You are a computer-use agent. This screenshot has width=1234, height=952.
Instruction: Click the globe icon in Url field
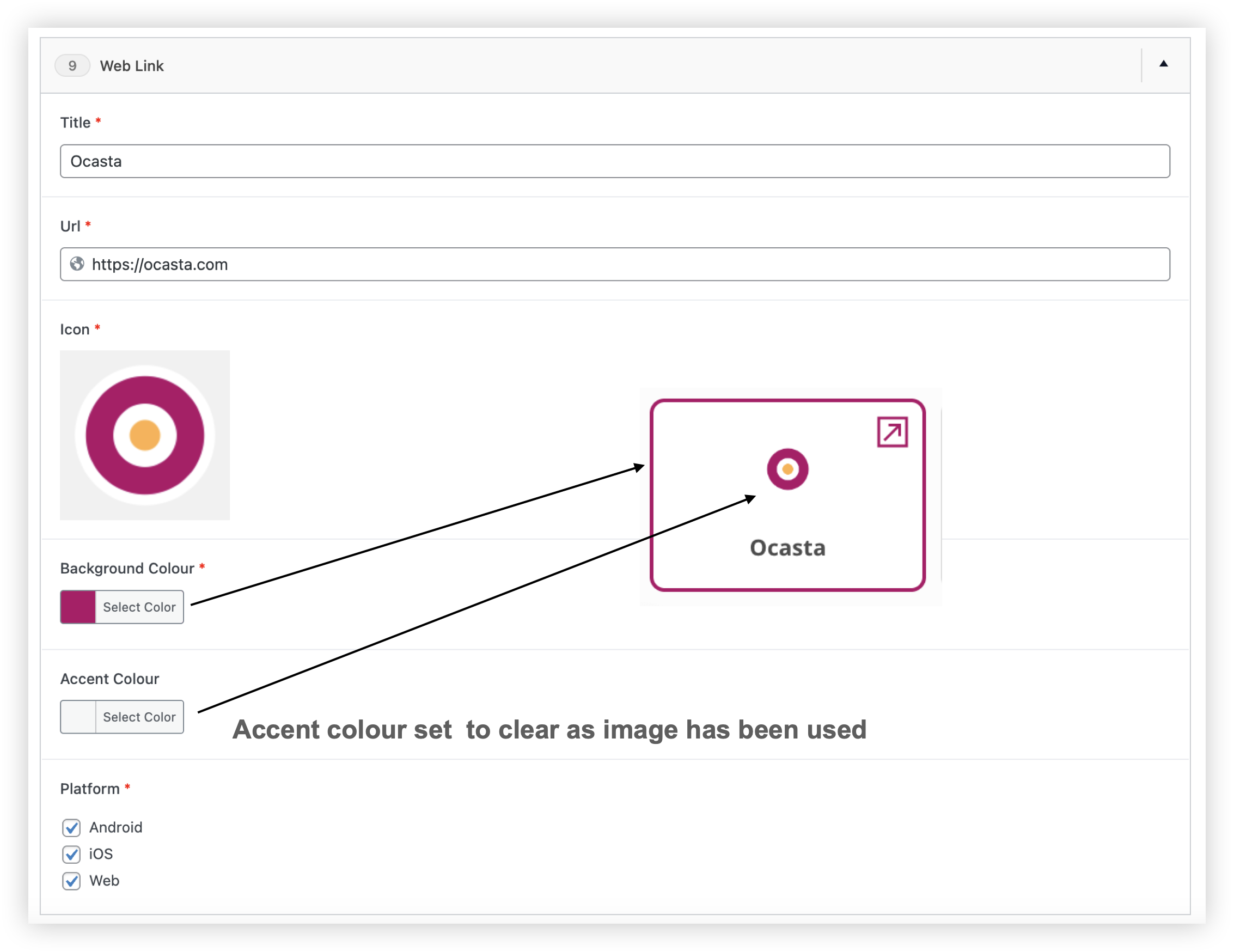tap(77, 264)
